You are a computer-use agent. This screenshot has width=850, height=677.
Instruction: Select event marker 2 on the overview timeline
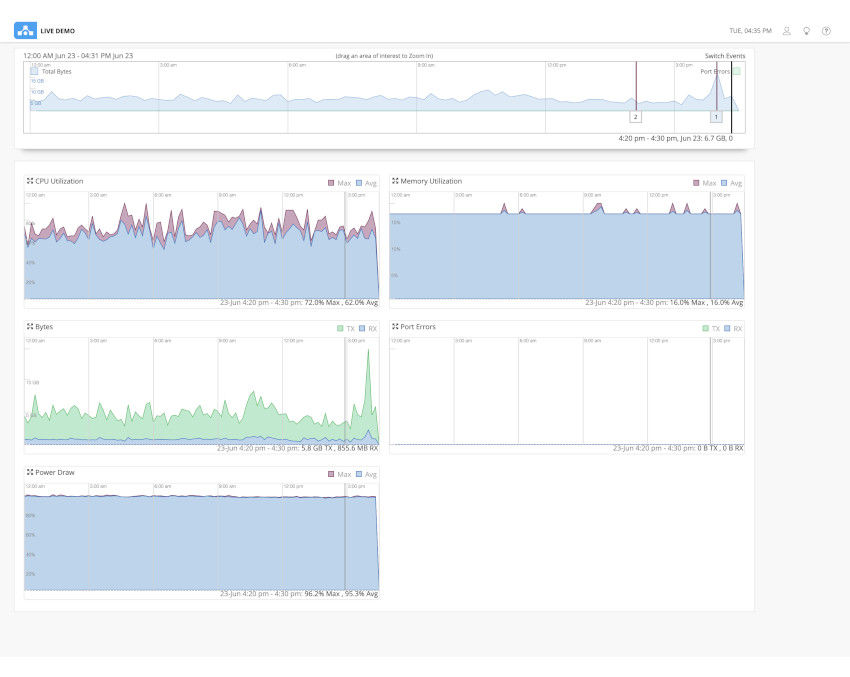click(635, 116)
